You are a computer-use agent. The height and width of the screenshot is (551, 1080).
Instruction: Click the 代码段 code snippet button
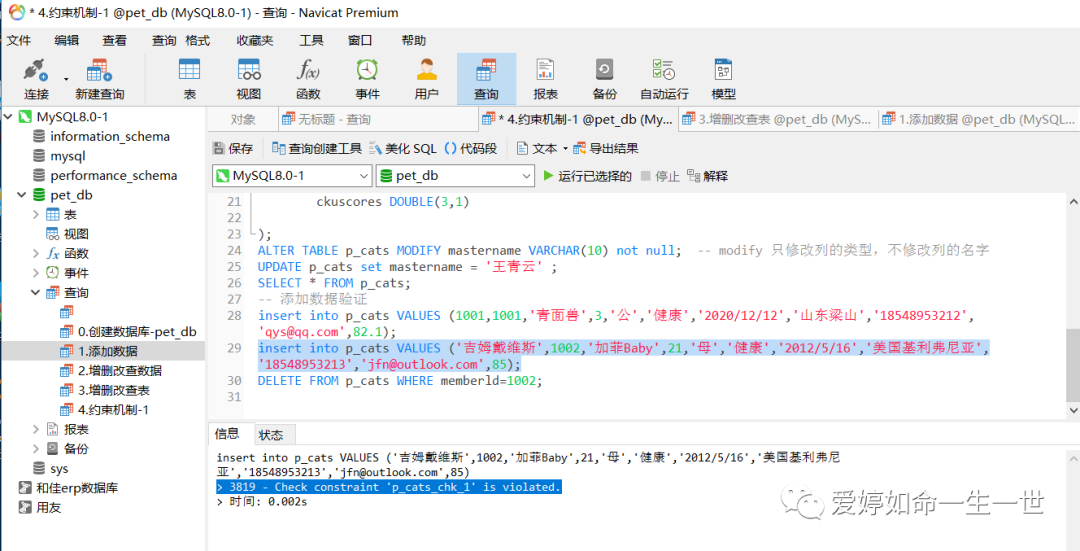[x=471, y=148]
